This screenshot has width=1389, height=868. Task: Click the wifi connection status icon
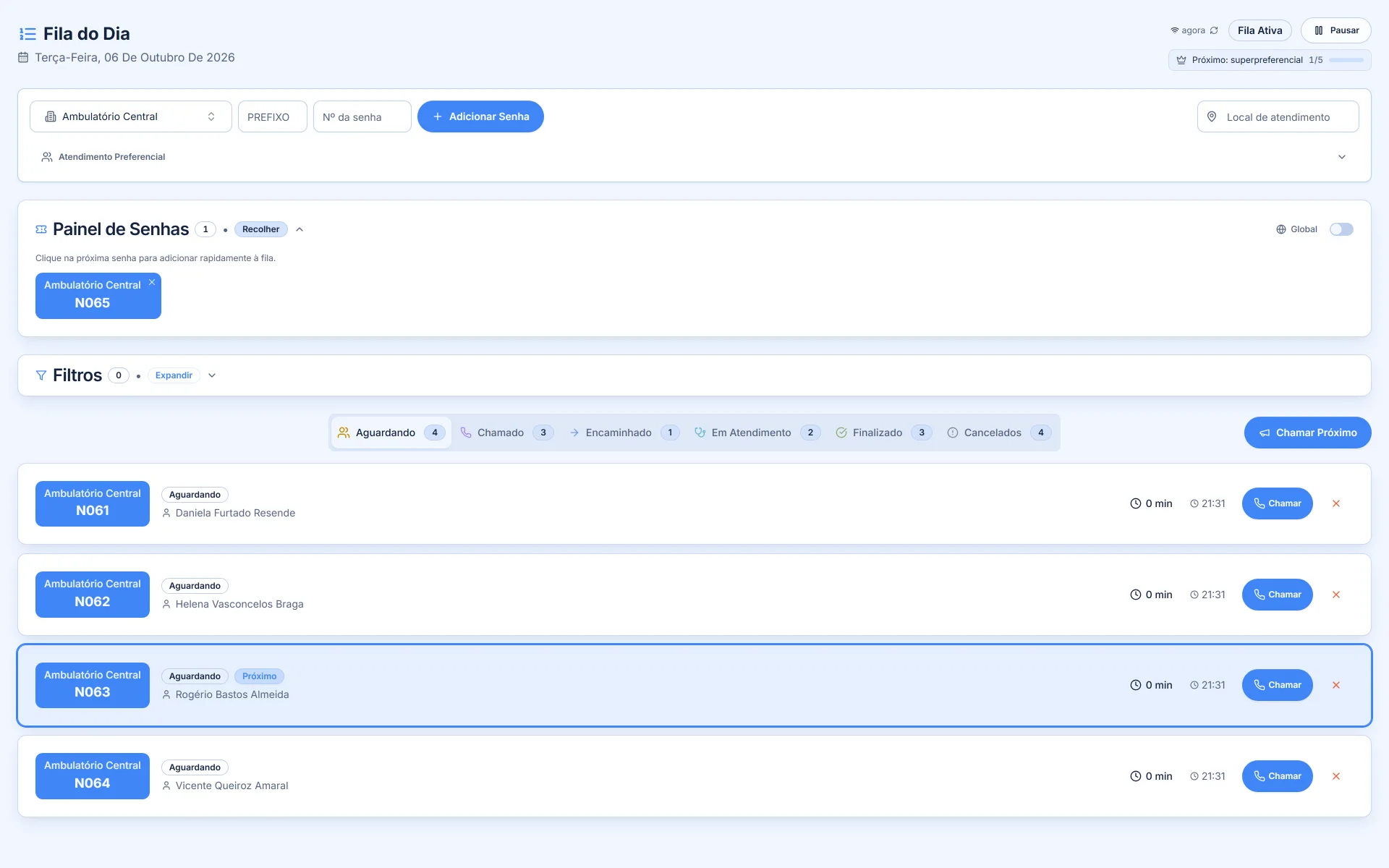pyautogui.click(x=1174, y=30)
